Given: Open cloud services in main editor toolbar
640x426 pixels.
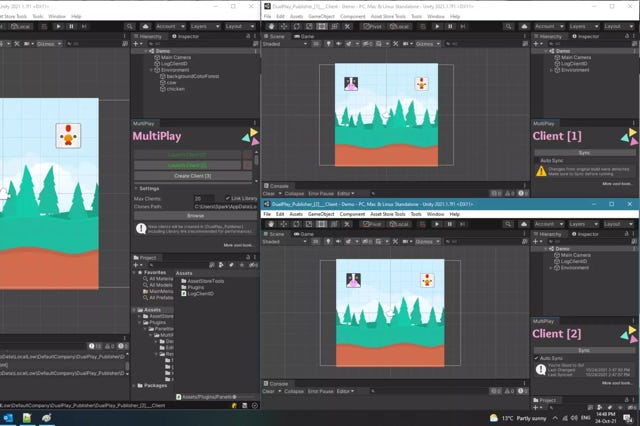Looking at the screenshot, I should tap(145, 27).
